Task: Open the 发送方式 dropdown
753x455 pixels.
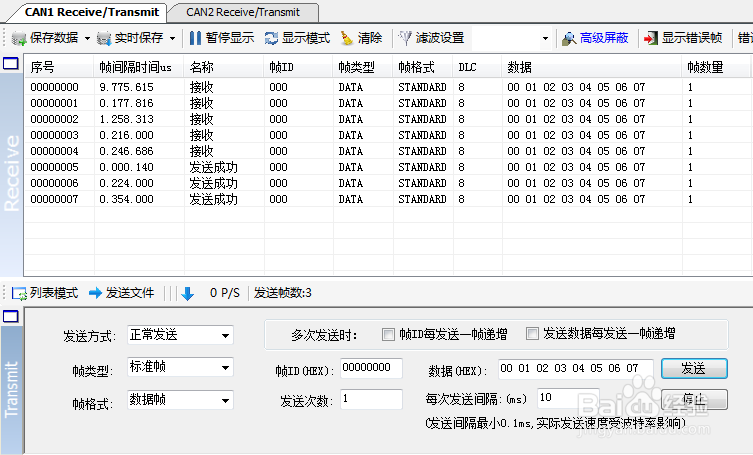Action: pyautogui.click(x=180, y=335)
